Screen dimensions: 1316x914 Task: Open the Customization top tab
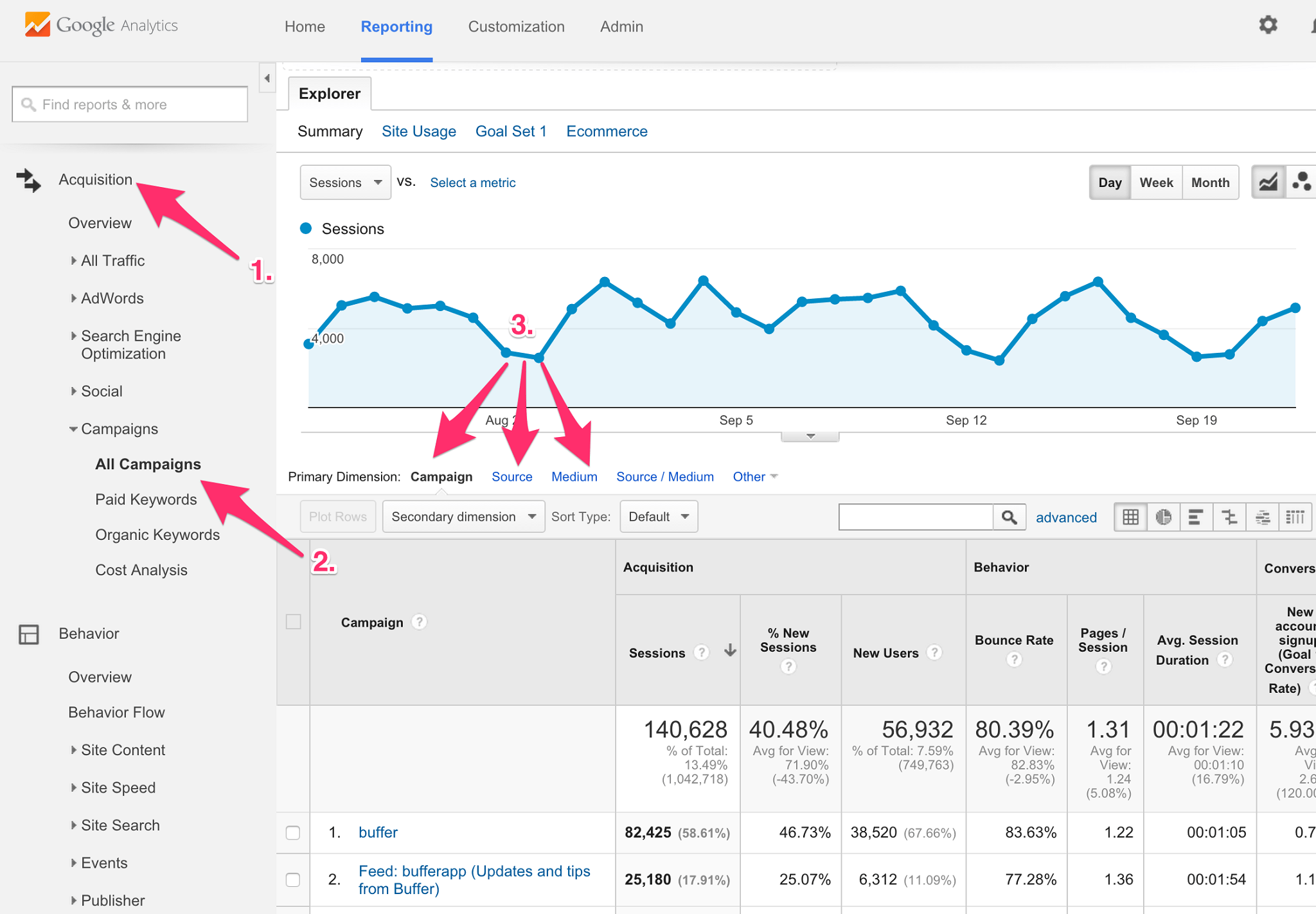click(516, 26)
